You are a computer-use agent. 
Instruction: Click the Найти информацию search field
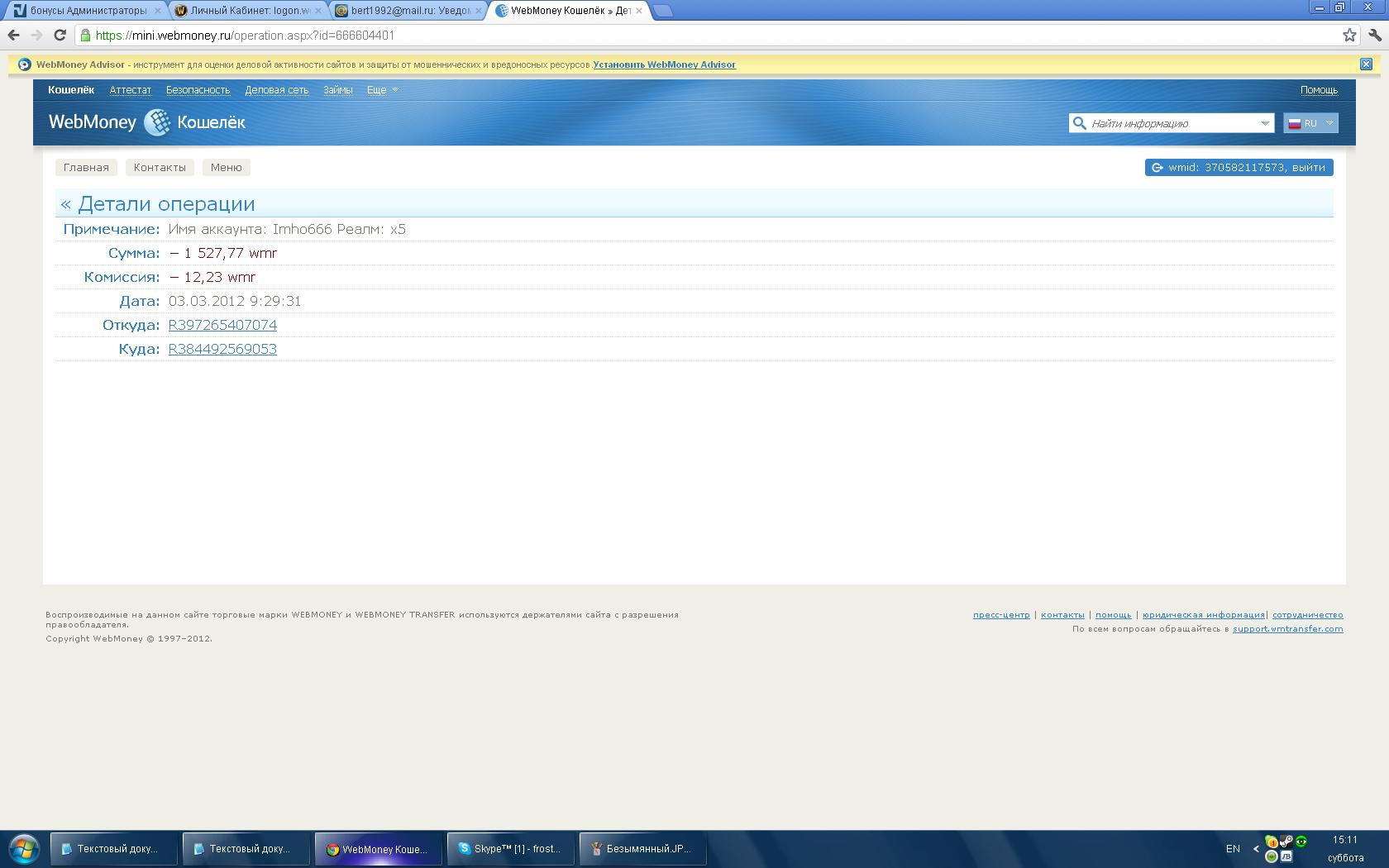pos(1172,123)
